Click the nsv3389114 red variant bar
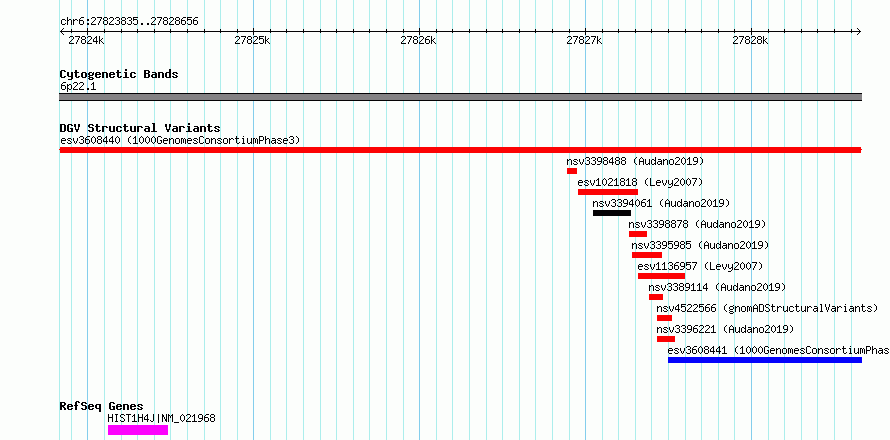Viewport: 890px width, 440px height. coord(656,297)
